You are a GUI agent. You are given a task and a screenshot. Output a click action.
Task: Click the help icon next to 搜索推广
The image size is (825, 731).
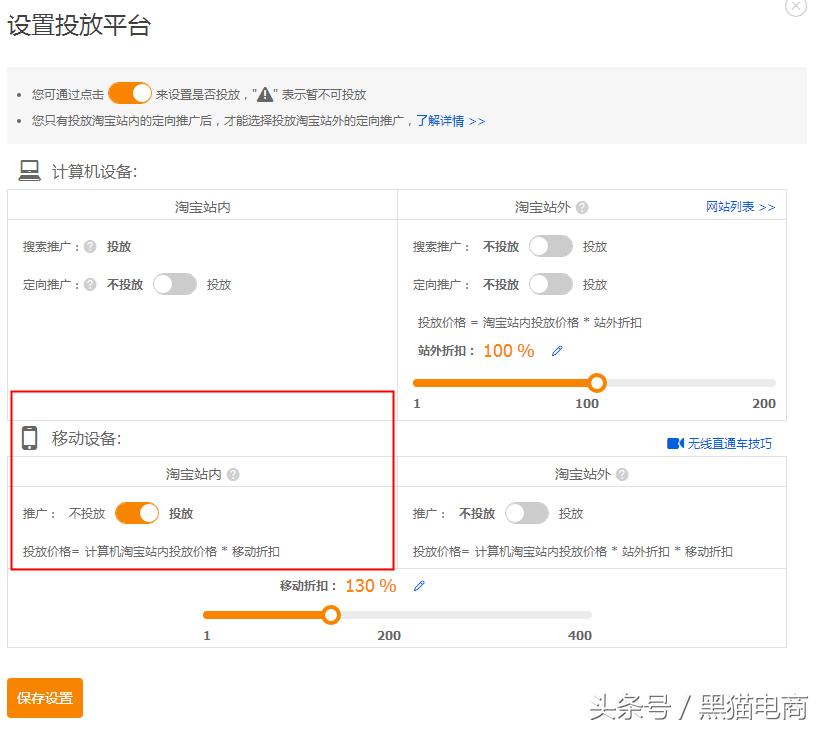pyautogui.click(x=91, y=246)
